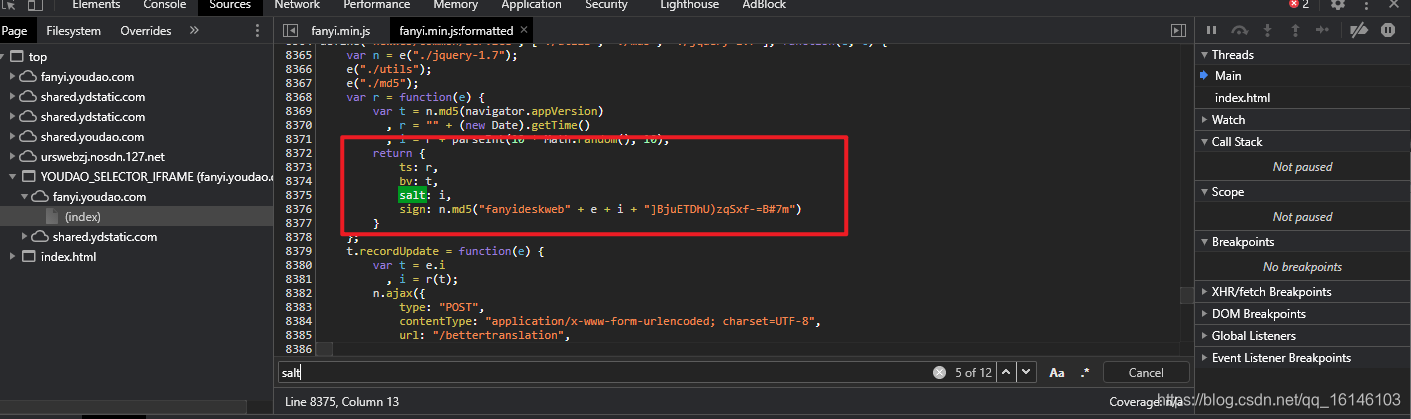
Task: Go to previous search match
Action: tap(1008, 372)
